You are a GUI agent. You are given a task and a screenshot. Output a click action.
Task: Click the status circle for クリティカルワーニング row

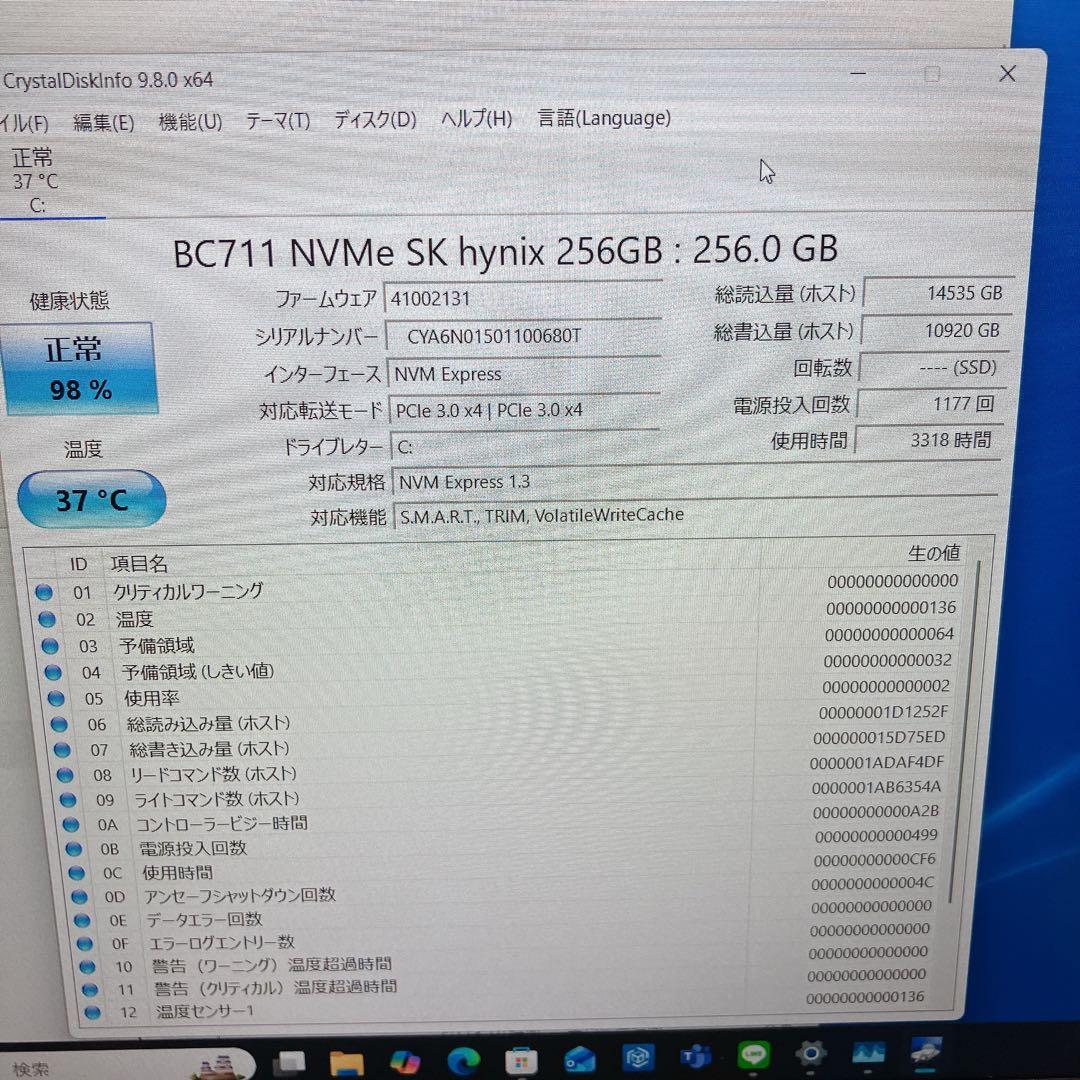pyautogui.click(x=44, y=592)
